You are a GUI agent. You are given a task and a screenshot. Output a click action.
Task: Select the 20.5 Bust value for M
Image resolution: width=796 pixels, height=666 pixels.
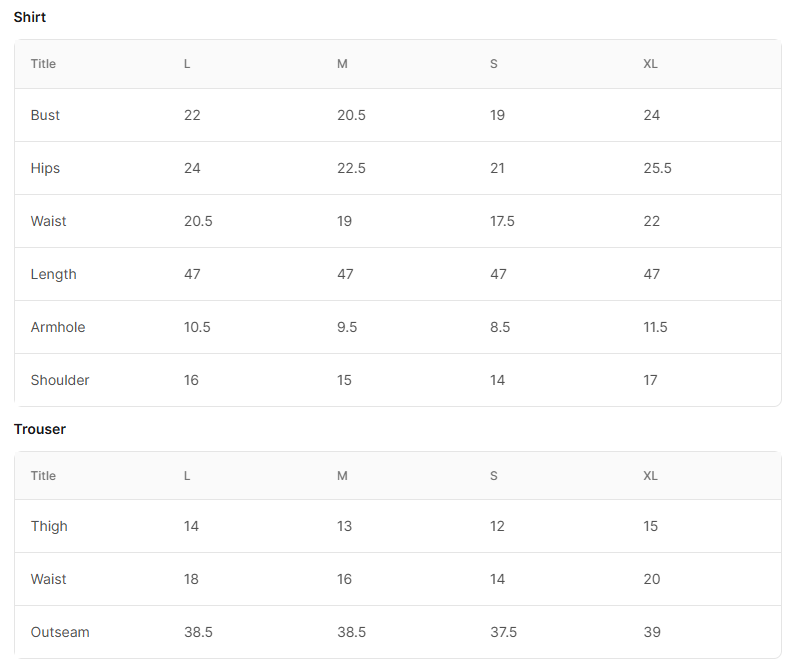(351, 115)
